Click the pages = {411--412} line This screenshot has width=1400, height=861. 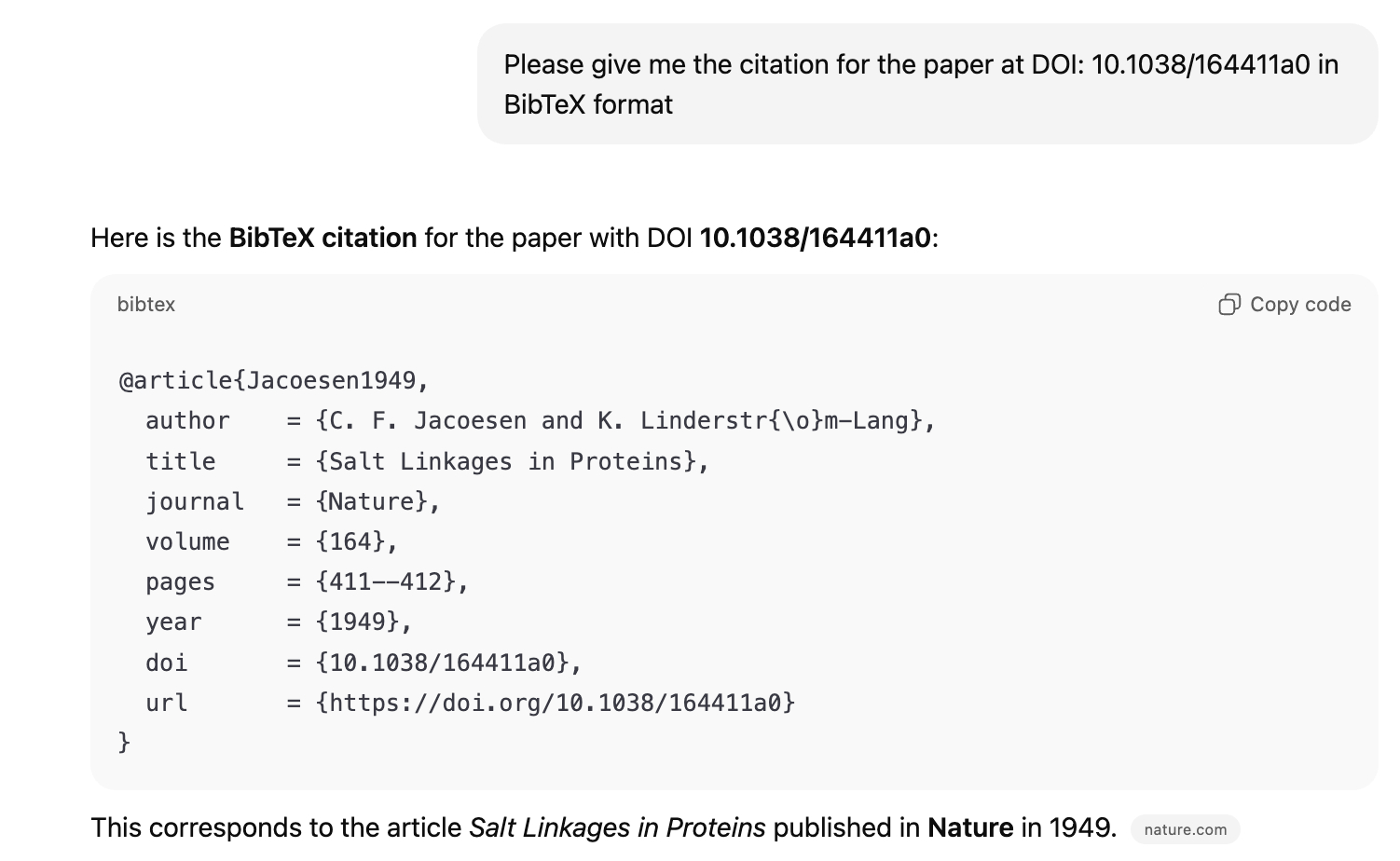click(x=307, y=582)
